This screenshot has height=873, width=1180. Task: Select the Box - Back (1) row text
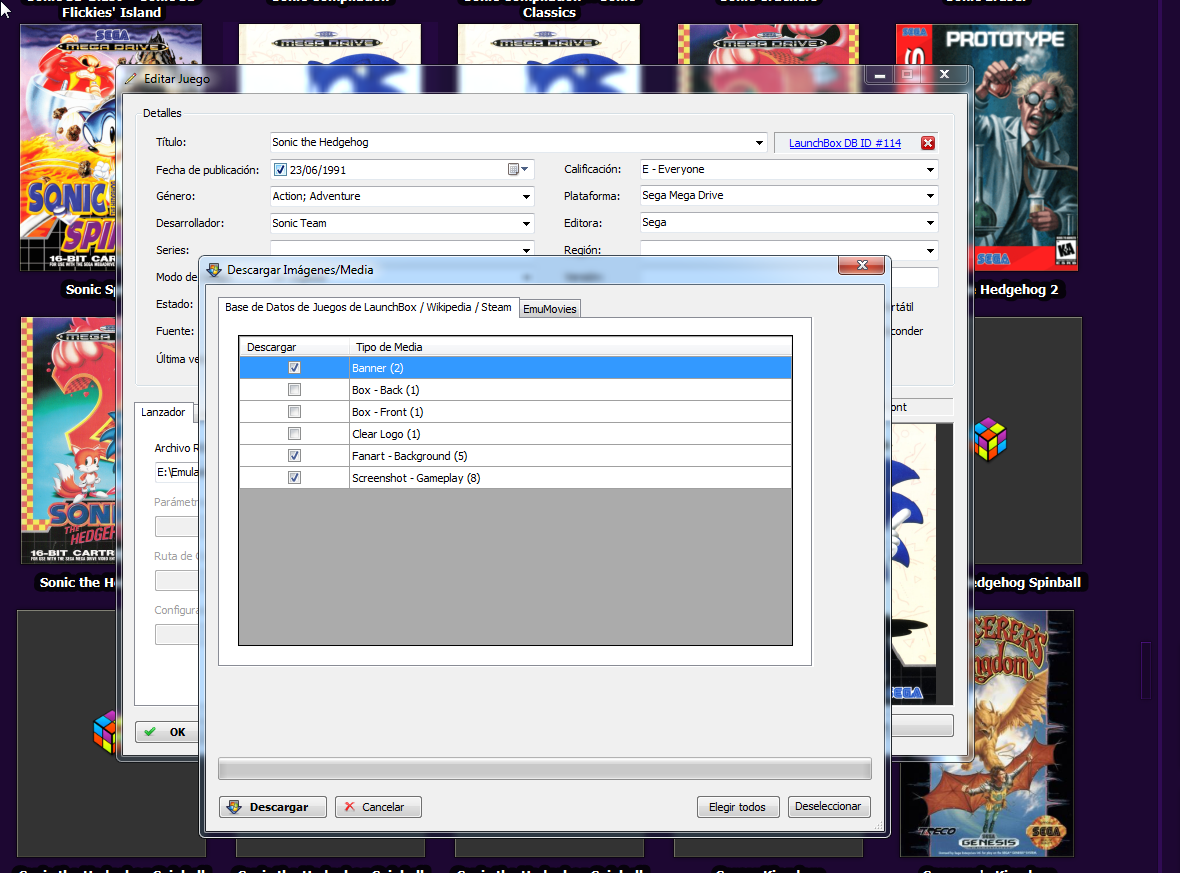[x=385, y=390]
